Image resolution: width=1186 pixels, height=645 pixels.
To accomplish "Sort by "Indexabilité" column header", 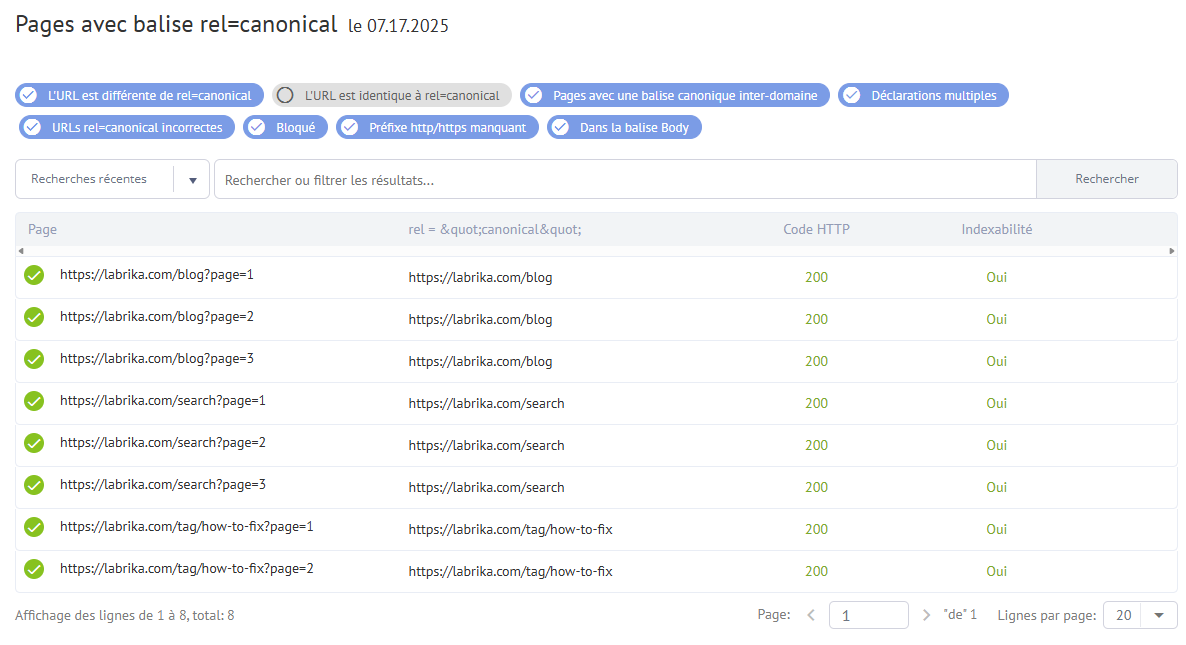I will click(x=996, y=229).
